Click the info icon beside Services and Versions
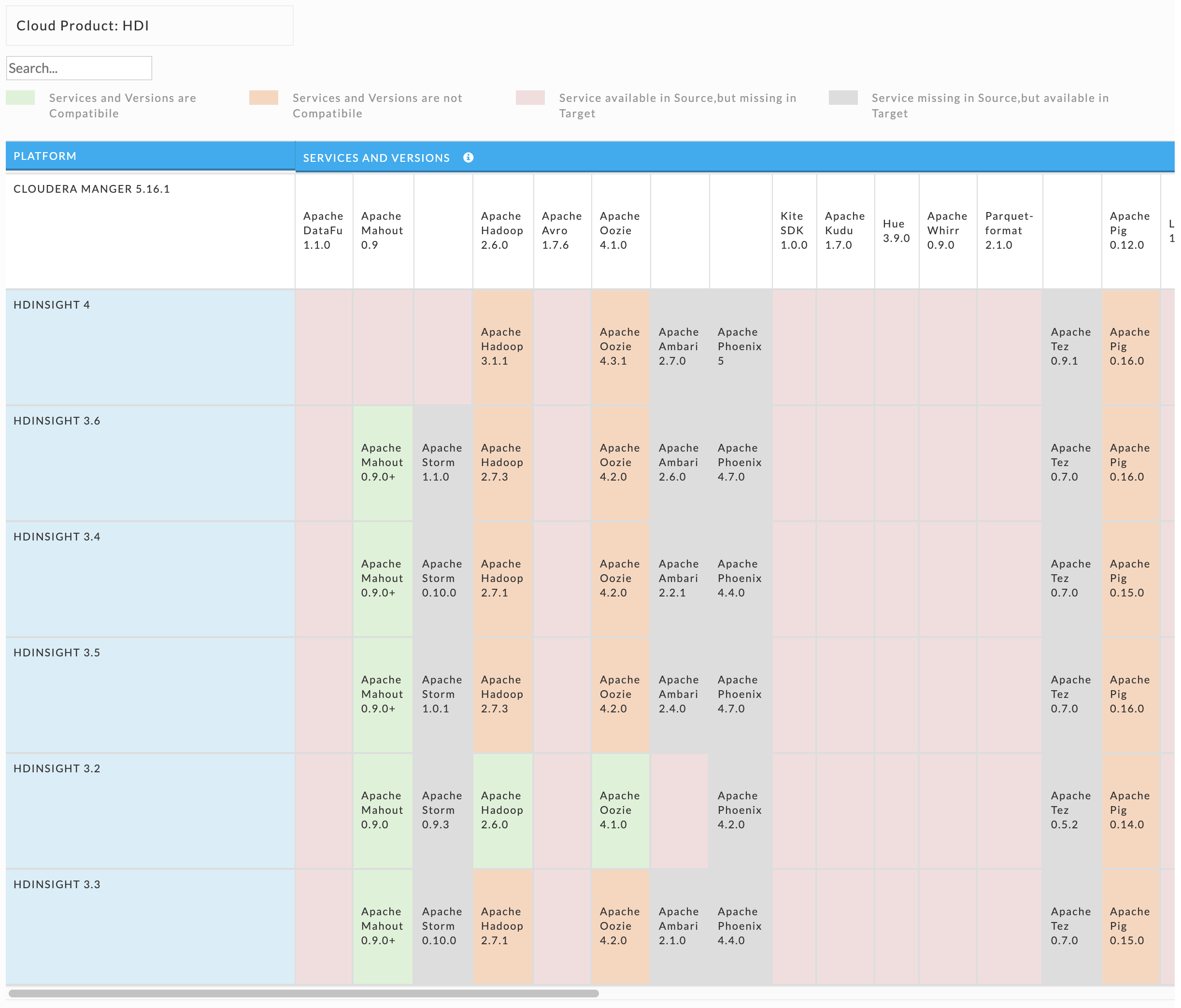Viewport: 1181px width, 1008px height. [469, 157]
